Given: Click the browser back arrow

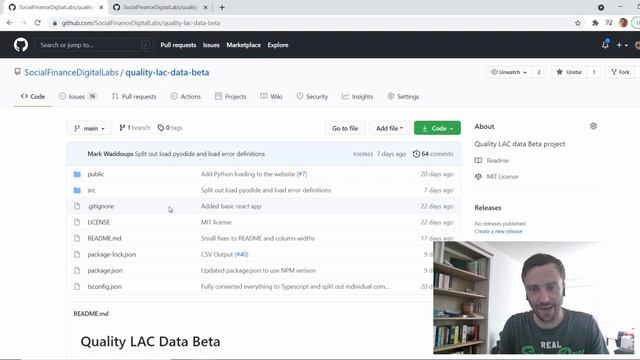Looking at the screenshot, I should (10, 23).
